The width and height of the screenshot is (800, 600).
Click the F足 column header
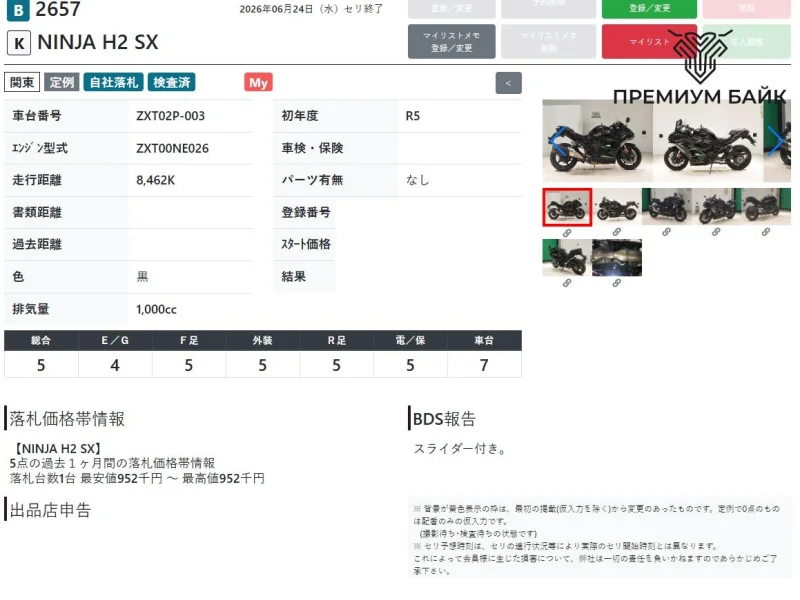pos(189,341)
